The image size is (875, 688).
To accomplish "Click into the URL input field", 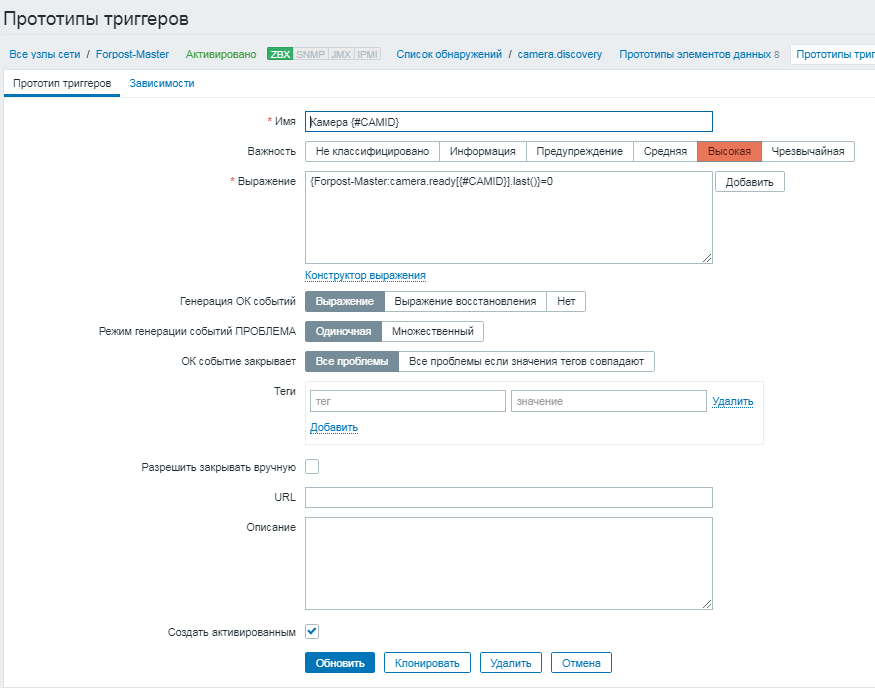I will tap(508, 497).
